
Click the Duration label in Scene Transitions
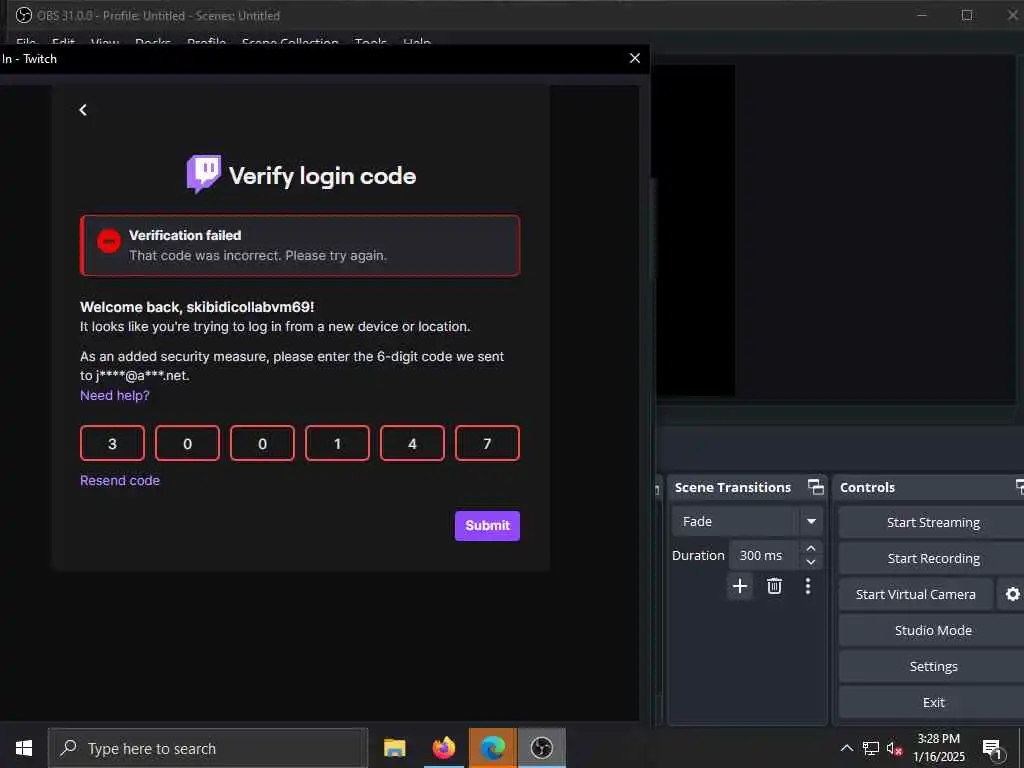coord(698,555)
